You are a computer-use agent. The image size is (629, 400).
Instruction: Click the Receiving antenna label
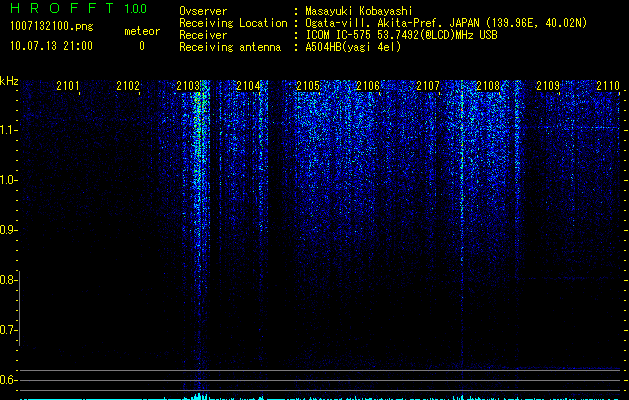coord(230,47)
